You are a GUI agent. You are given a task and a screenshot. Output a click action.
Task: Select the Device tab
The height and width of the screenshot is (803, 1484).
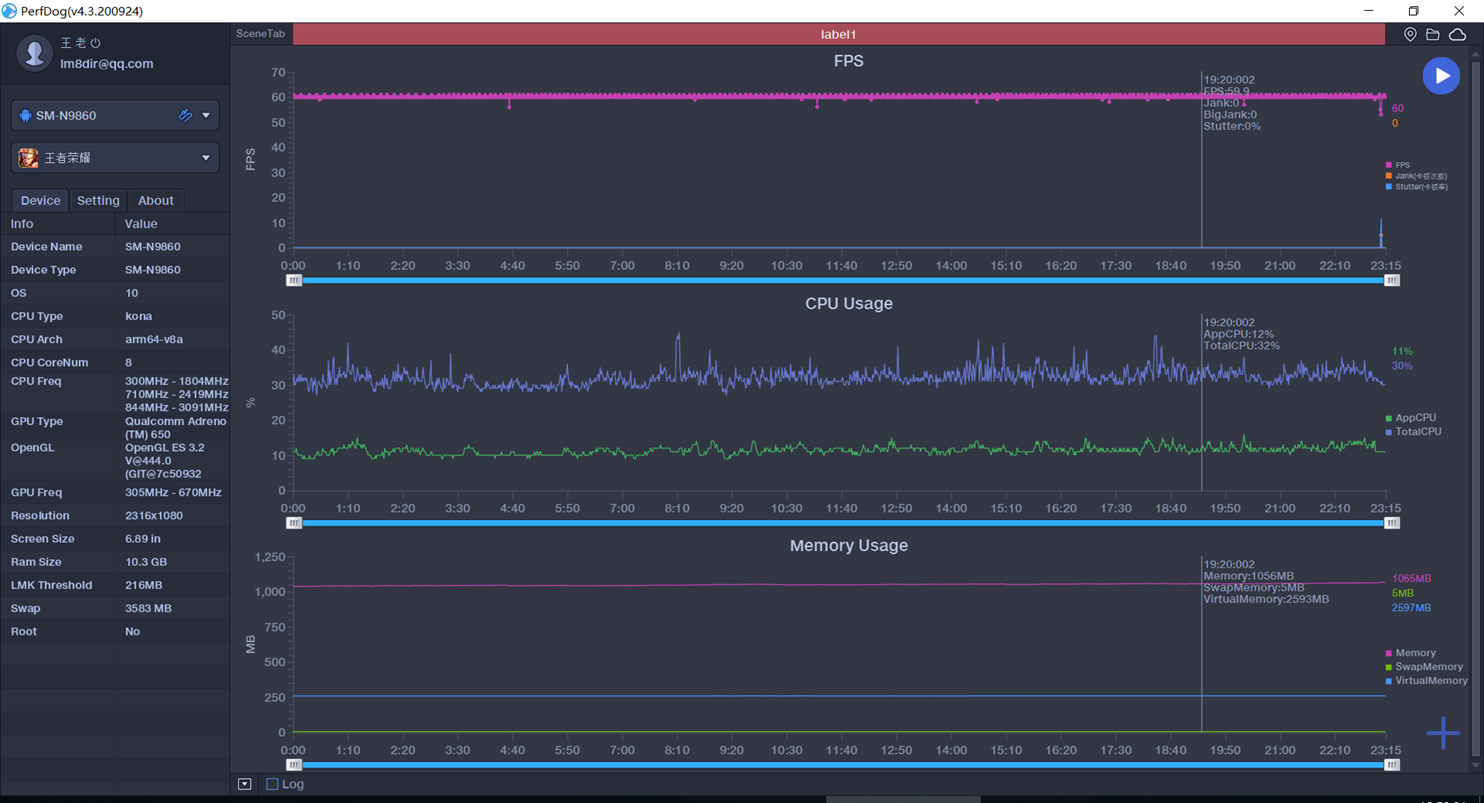(x=40, y=200)
